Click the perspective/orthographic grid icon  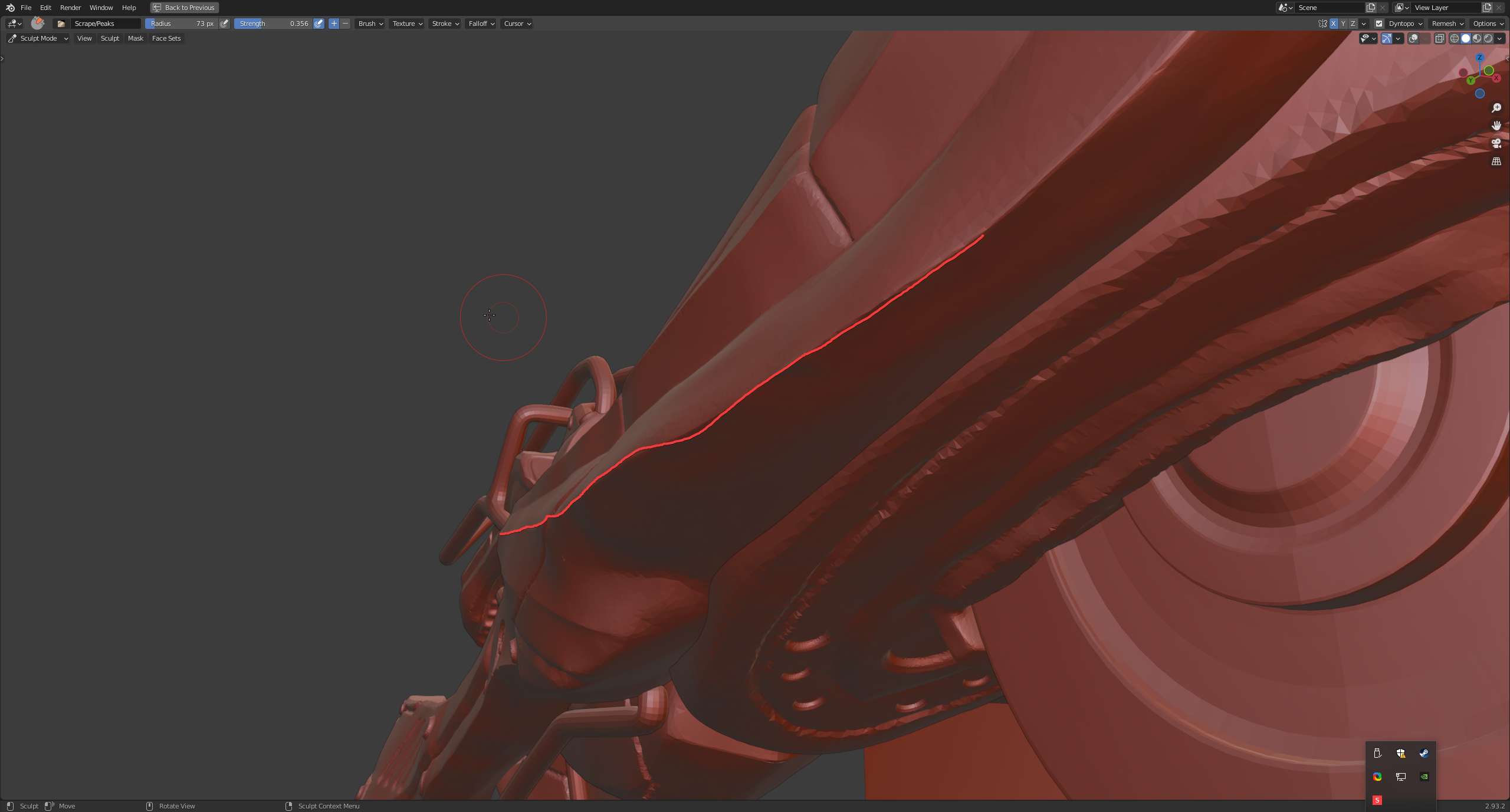coord(1496,162)
